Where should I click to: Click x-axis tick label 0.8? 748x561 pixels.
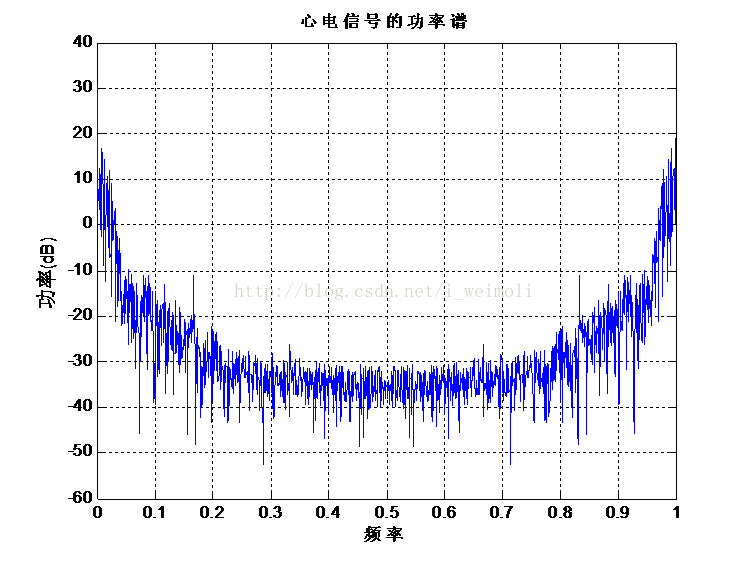point(560,512)
